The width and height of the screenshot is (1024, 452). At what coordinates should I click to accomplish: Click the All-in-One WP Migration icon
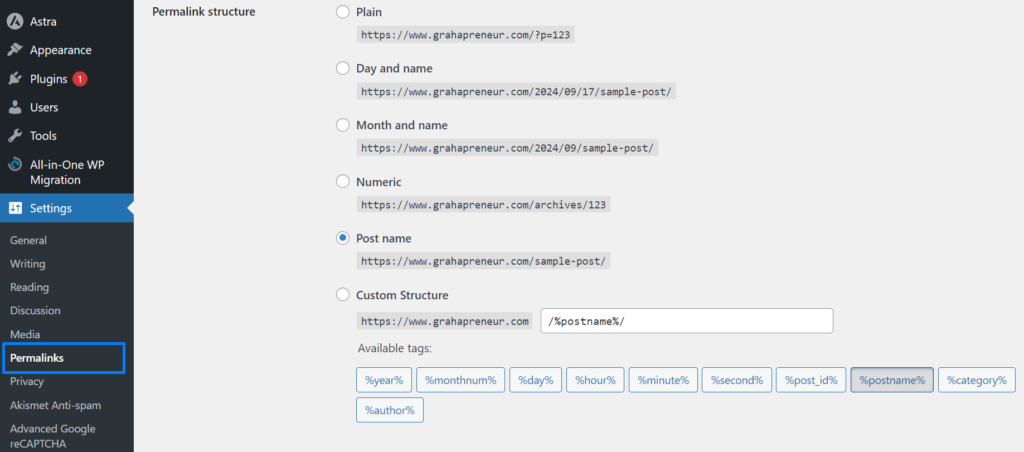tap(15, 165)
